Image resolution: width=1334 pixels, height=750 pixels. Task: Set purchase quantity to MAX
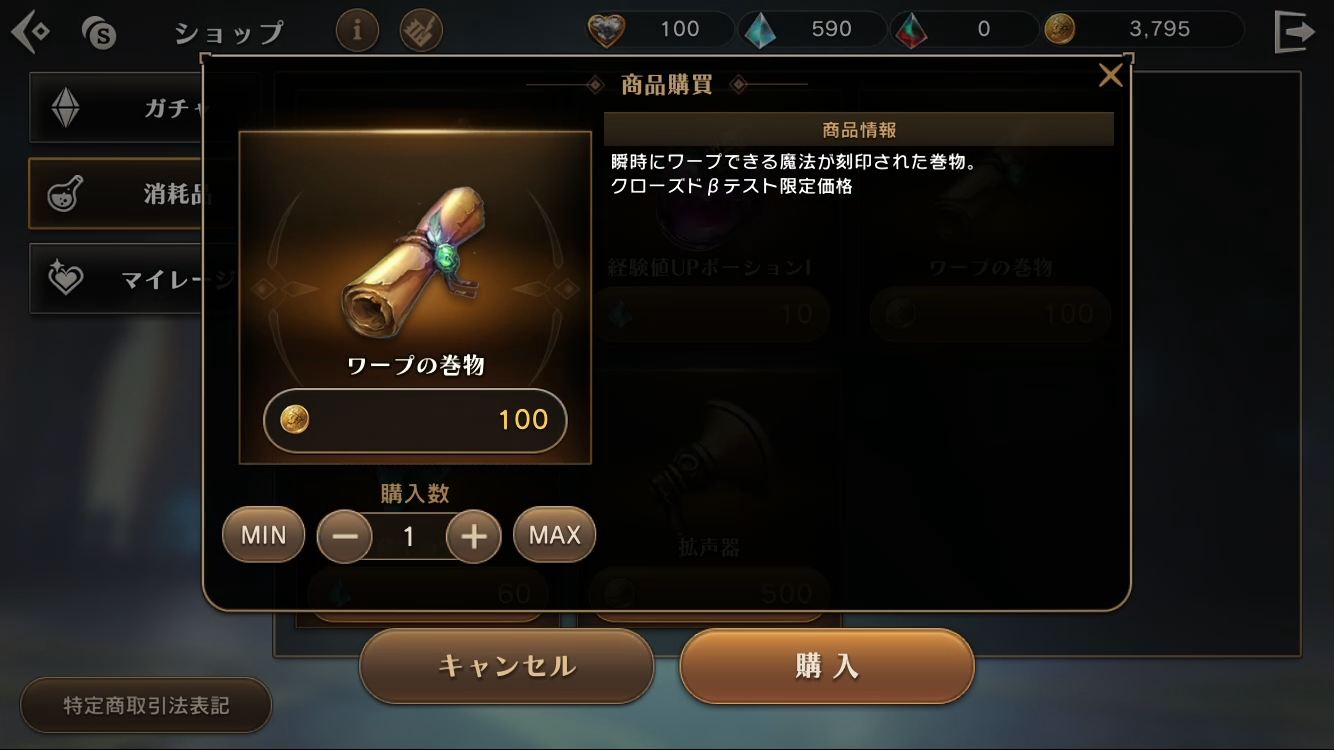(x=554, y=535)
